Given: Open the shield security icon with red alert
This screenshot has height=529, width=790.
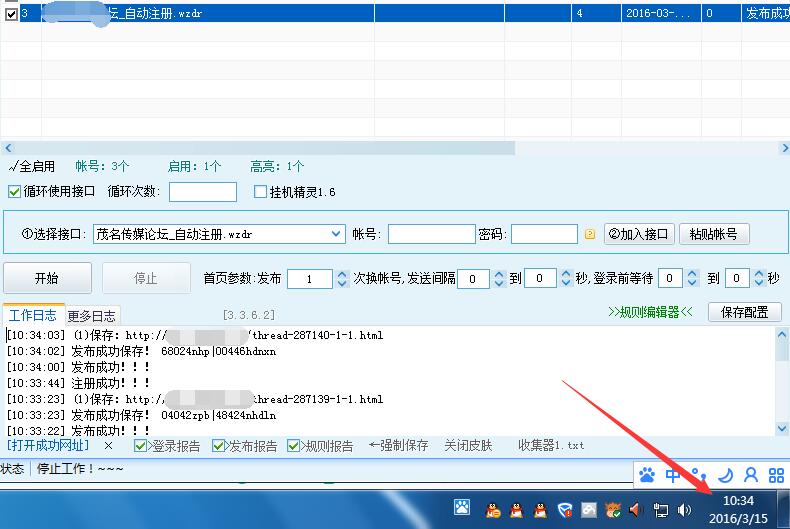Looking at the screenshot, I should [565, 510].
